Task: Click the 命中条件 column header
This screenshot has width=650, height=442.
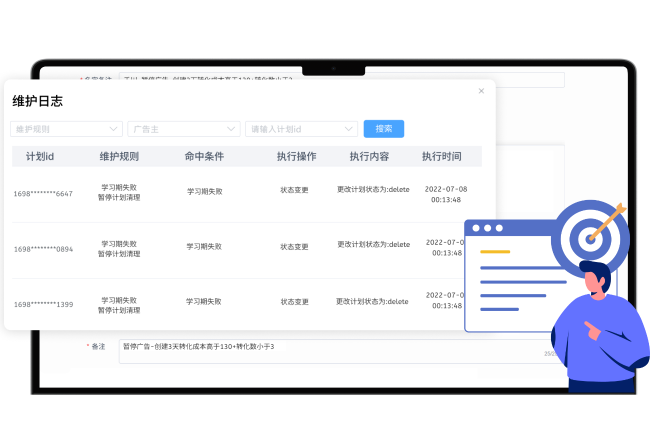Action: 204,156
